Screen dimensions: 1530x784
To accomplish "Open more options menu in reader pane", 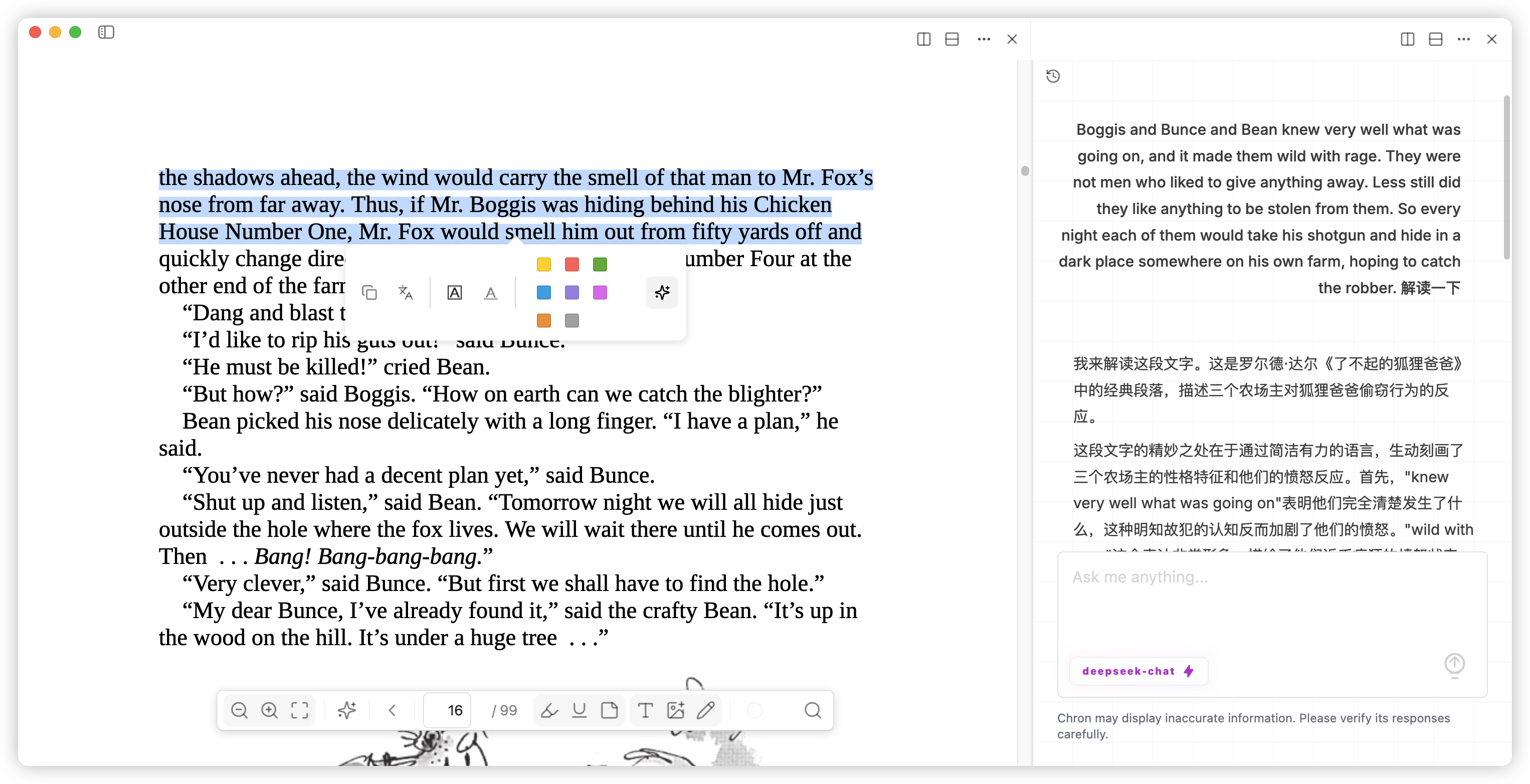I will [x=984, y=39].
